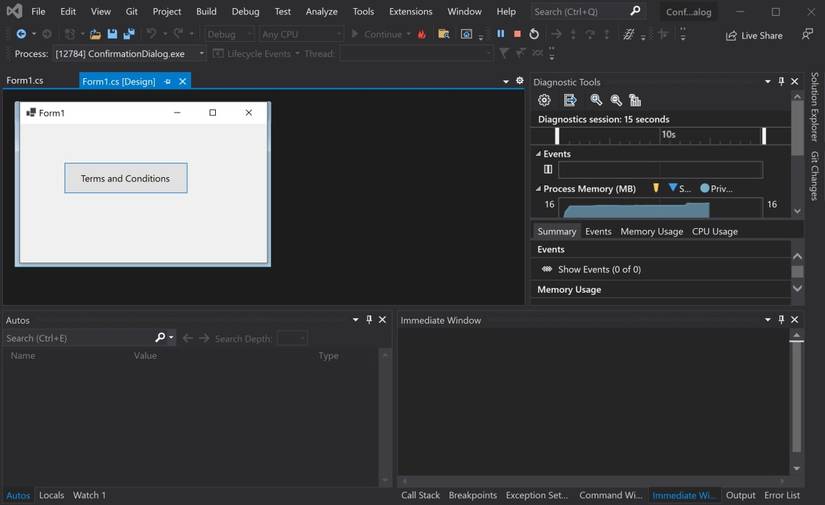Open the Solution Explorer side tab
This screenshot has width=825, height=505.
[814, 107]
